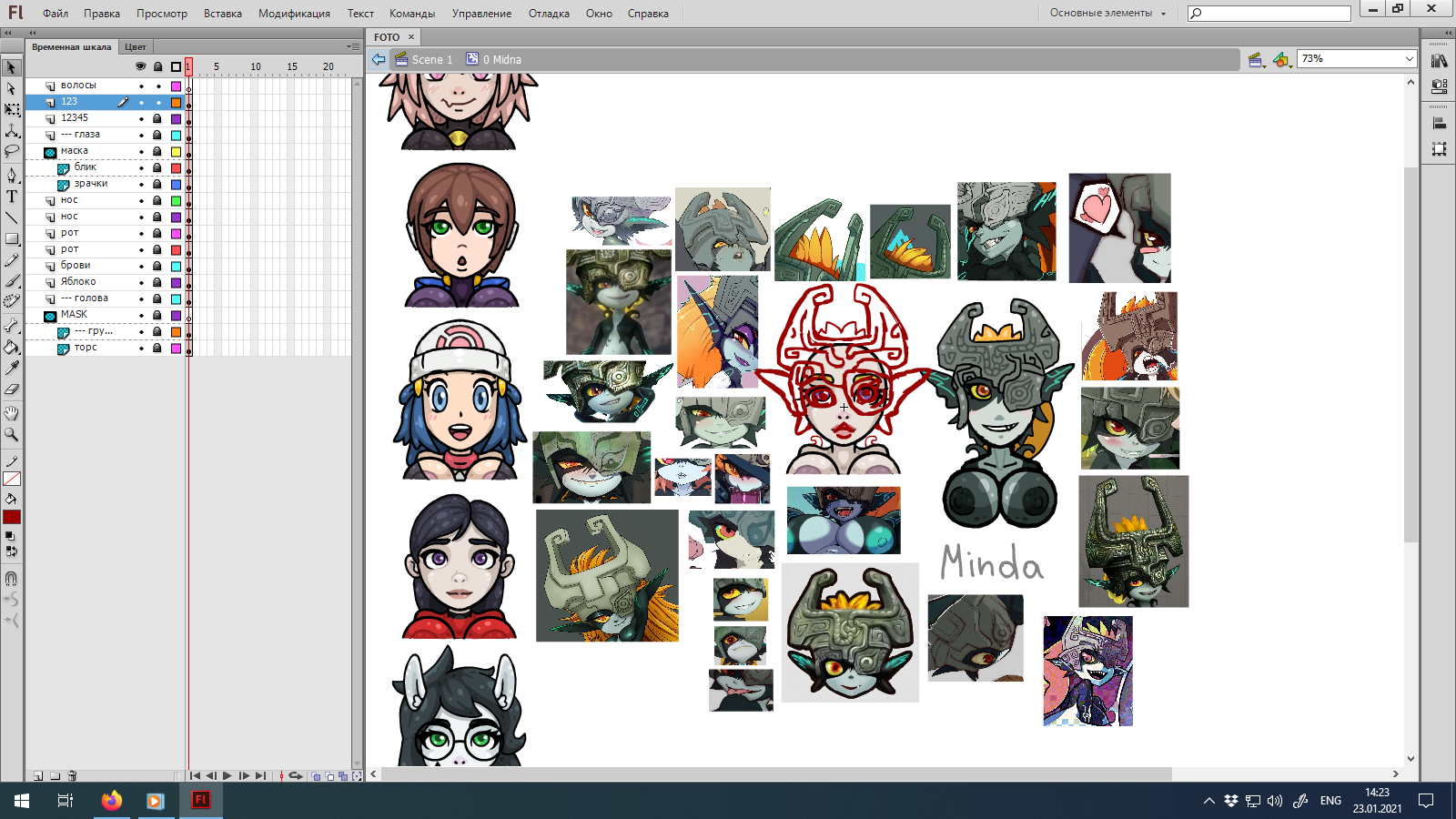The image size is (1456, 819).
Task: Select the Bone tool
Action: pyautogui.click(x=11, y=326)
